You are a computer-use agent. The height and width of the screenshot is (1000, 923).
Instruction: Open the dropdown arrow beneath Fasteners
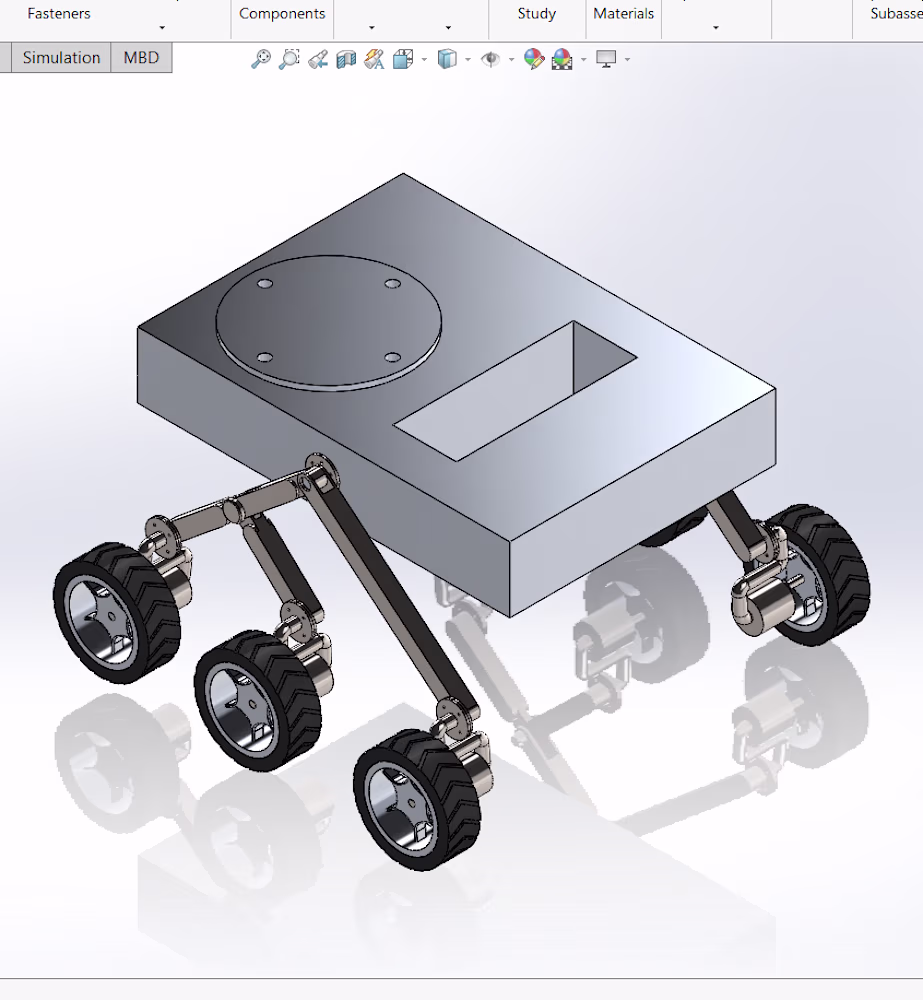tap(162, 28)
